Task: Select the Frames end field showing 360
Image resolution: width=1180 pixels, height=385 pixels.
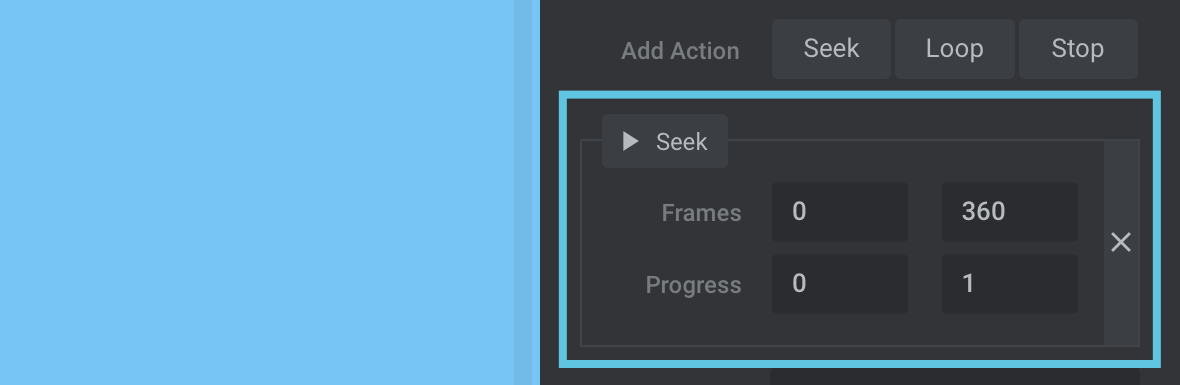Action: pos(1010,212)
